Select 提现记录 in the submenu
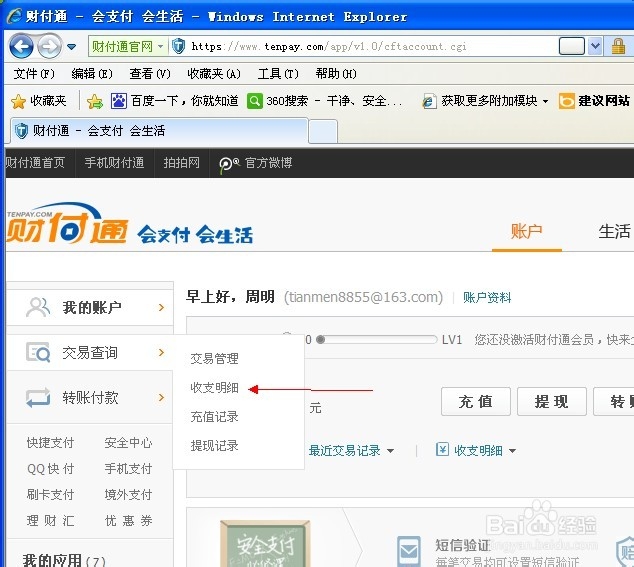Viewport: 634px width, 567px height. point(214,446)
